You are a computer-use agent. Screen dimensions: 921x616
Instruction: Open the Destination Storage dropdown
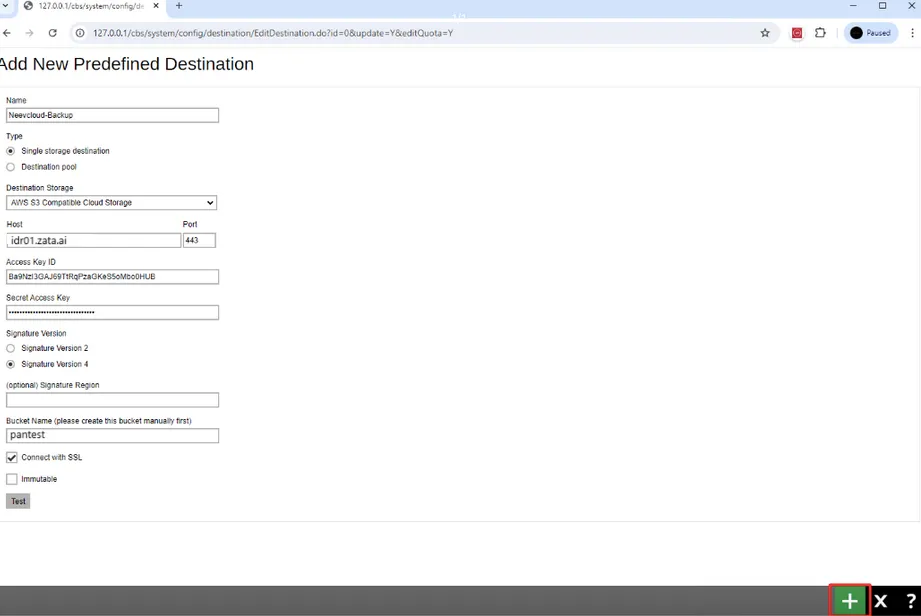112,203
